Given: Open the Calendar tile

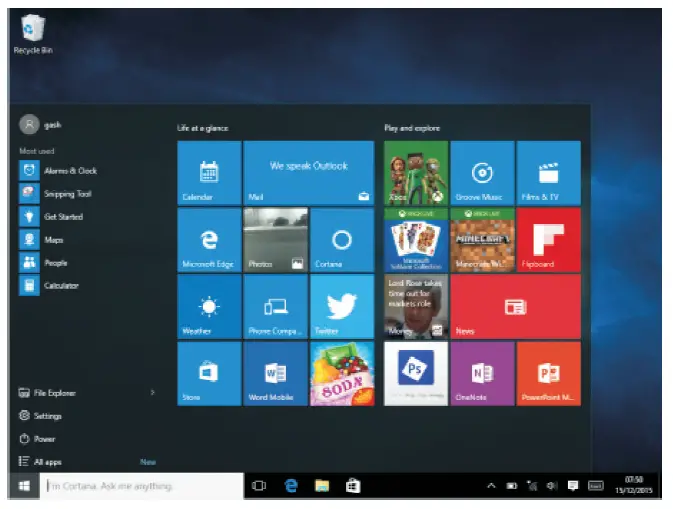Looking at the screenshot, I should tap(209, 173).
